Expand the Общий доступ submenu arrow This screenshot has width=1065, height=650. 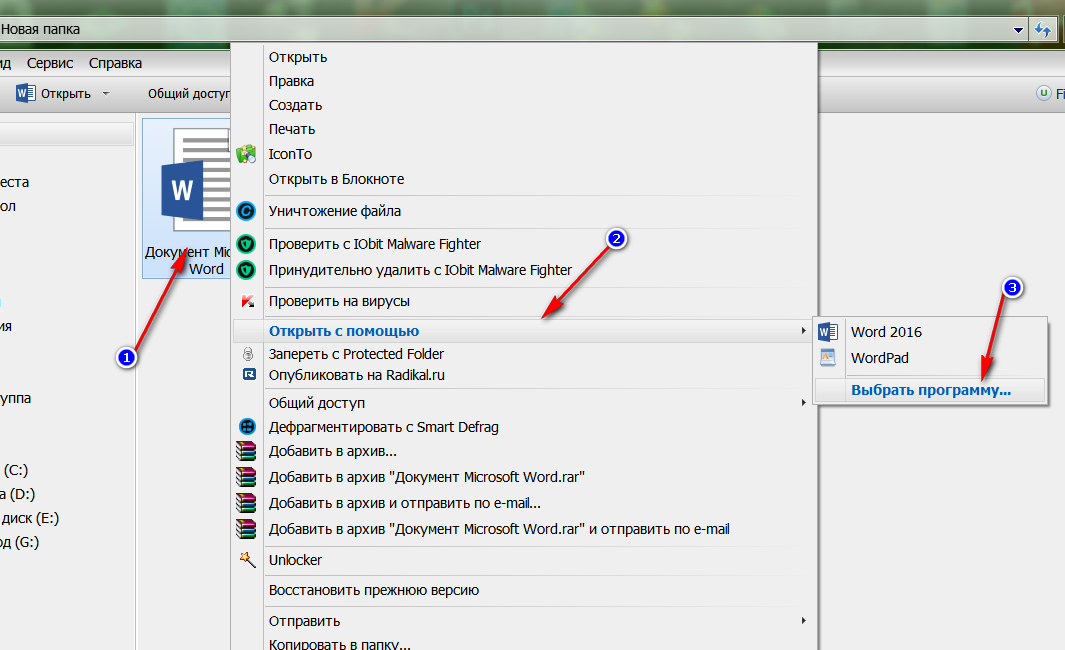(804, 403)
